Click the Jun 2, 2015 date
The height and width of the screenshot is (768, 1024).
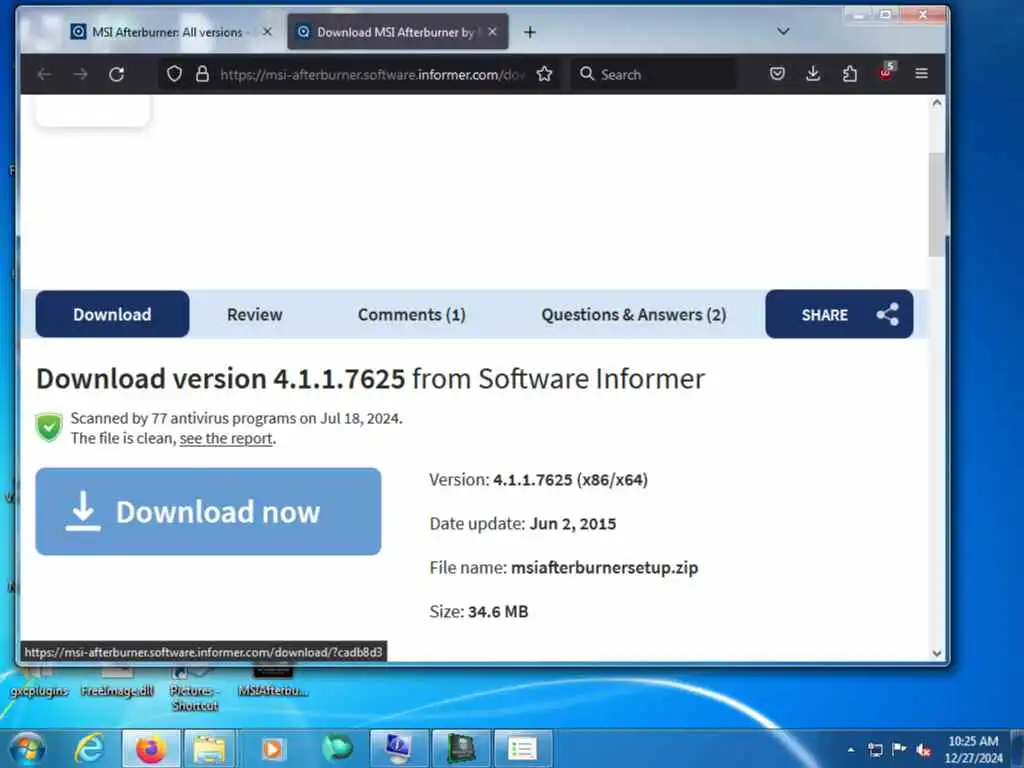573,524
